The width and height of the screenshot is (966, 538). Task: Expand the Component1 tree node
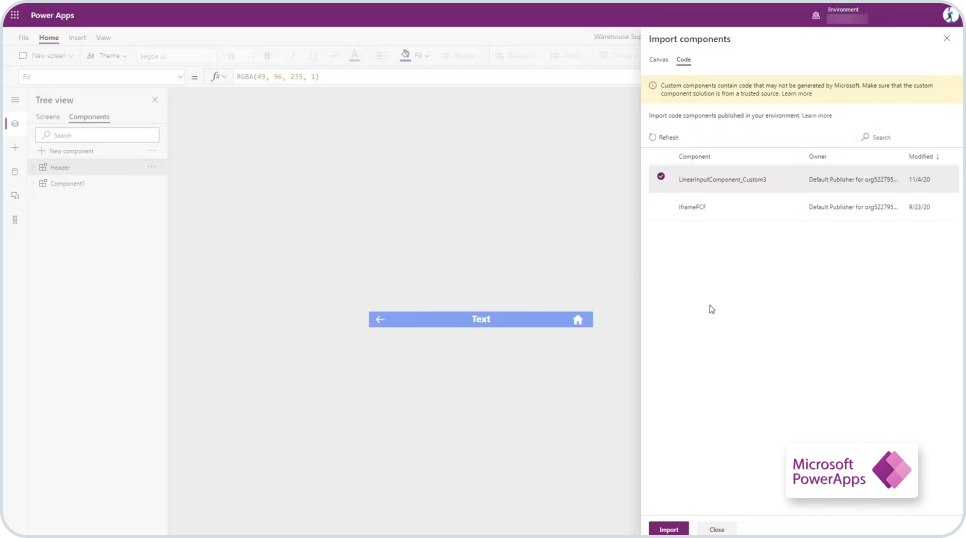[x=32, y=184]
